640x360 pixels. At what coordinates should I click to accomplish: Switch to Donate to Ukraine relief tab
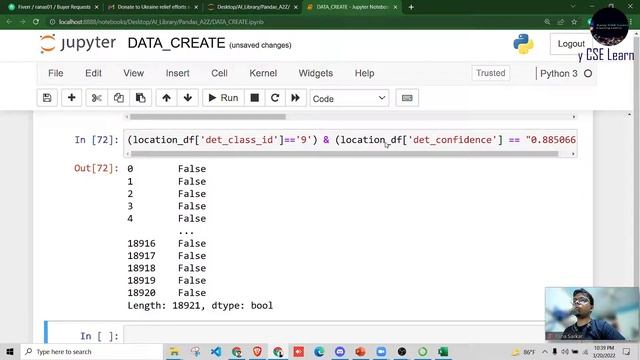pos(152,7)
